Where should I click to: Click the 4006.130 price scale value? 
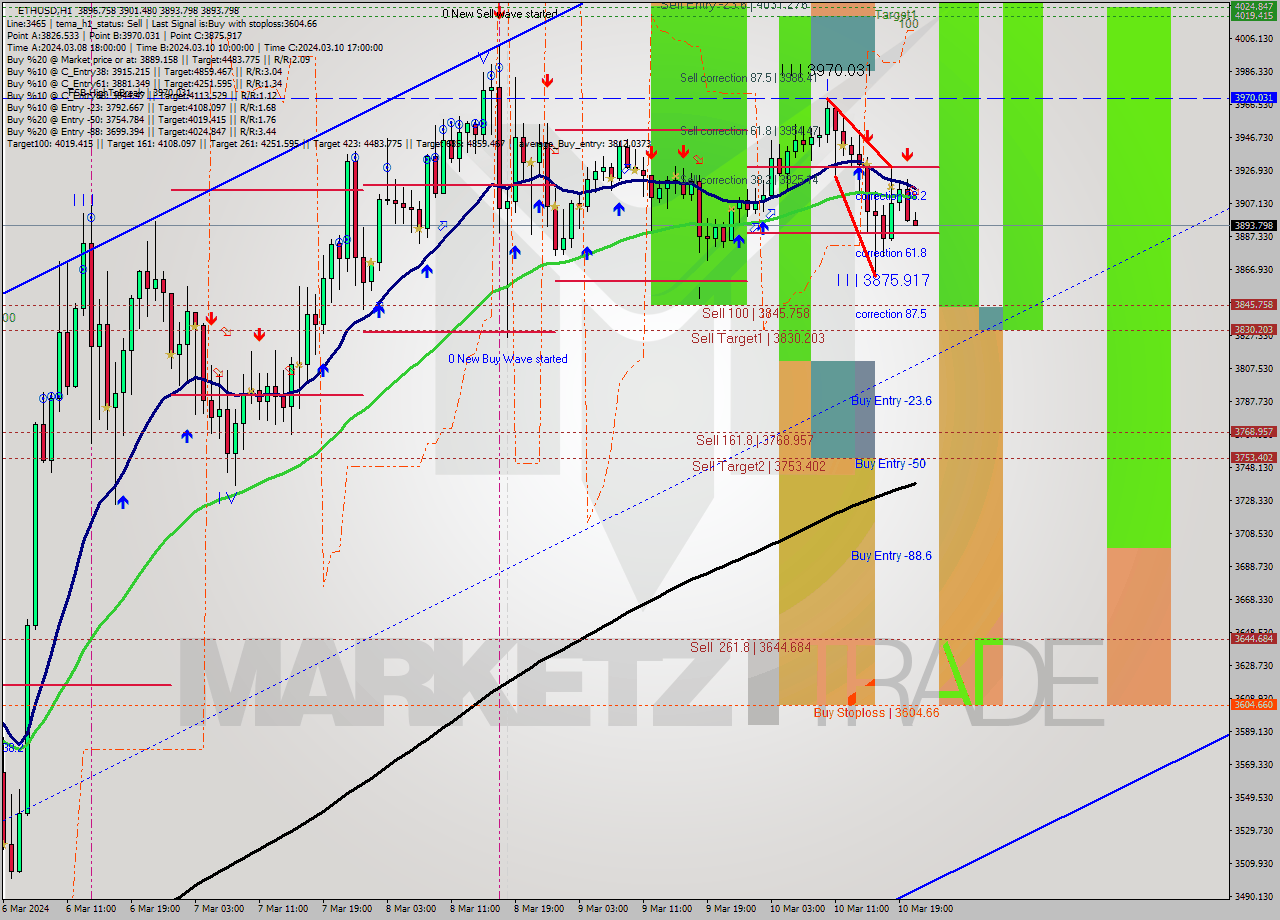pyautogui.click(x=1254, y=38)
